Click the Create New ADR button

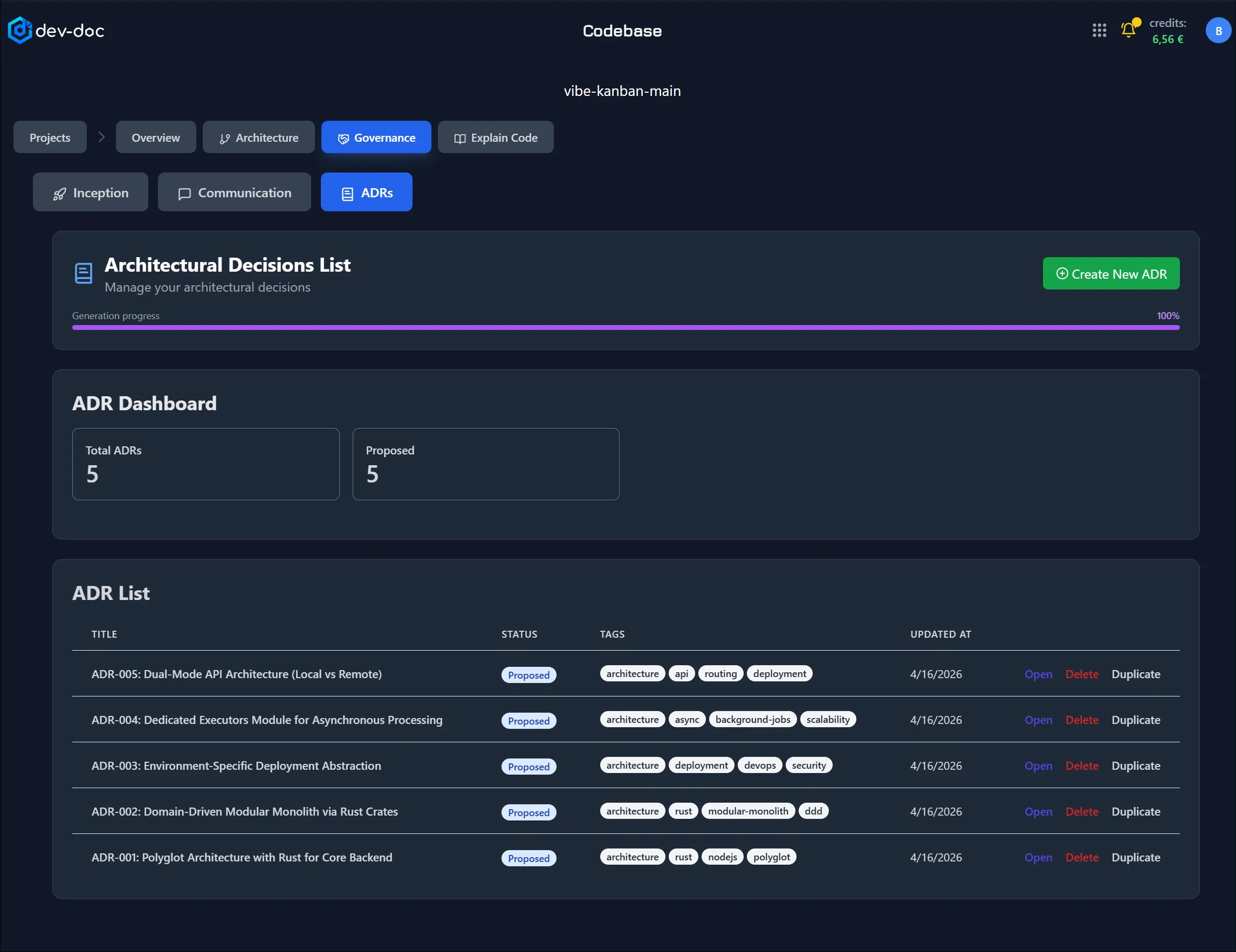(1111, 274)
